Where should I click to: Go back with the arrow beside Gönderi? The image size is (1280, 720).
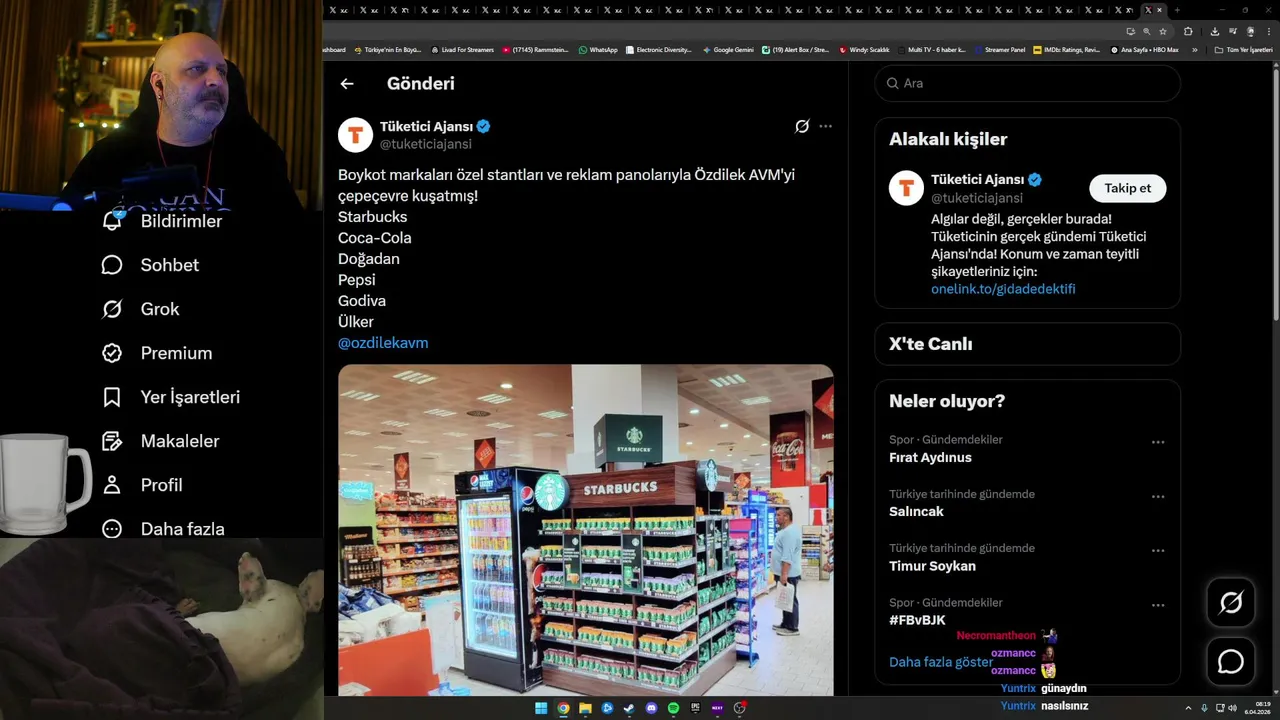coord(347,84)
